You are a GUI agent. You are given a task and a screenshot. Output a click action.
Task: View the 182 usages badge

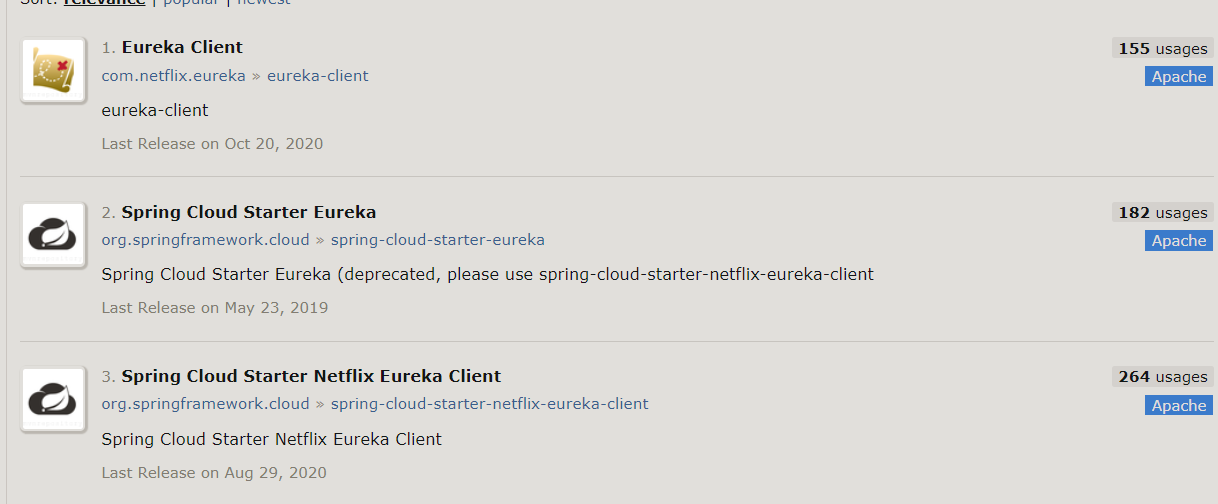[1162, 212]
